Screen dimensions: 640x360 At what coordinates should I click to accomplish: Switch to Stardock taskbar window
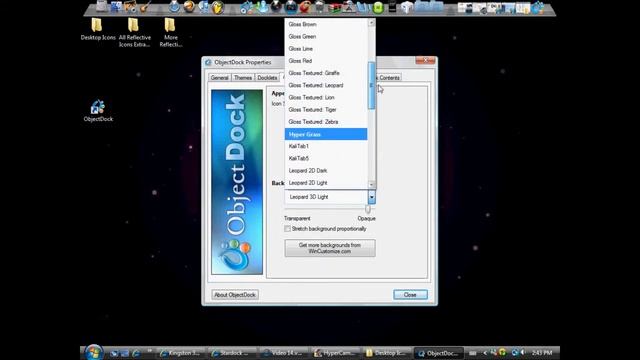(x=232, y=353)
